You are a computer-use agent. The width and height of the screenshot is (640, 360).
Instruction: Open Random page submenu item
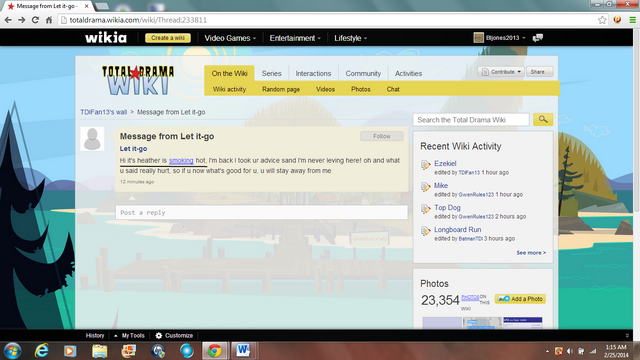coord(281,89)
